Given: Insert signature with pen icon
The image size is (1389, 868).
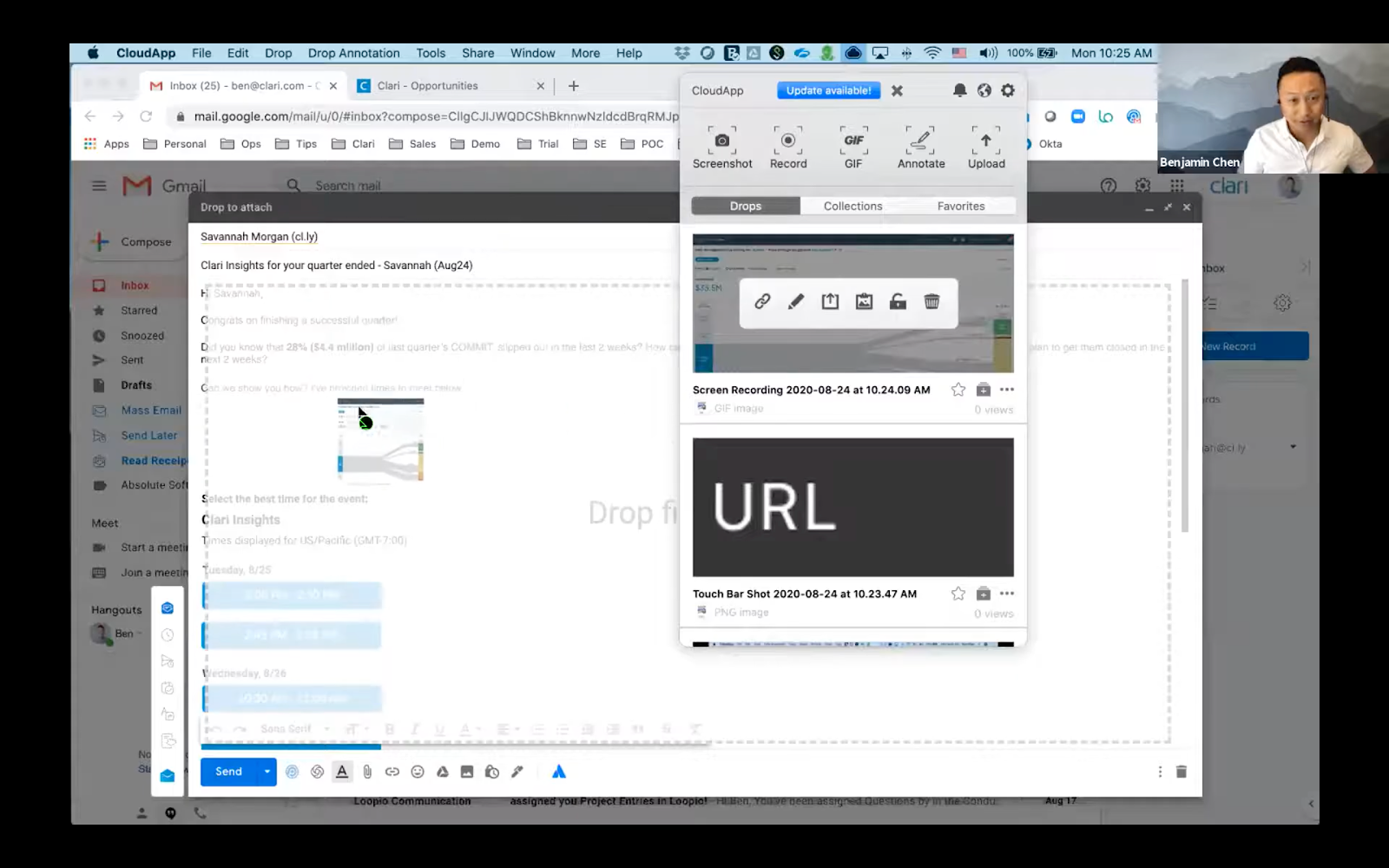Looking at the screenshot, I should pyautogui.click(x=517, y=772).
